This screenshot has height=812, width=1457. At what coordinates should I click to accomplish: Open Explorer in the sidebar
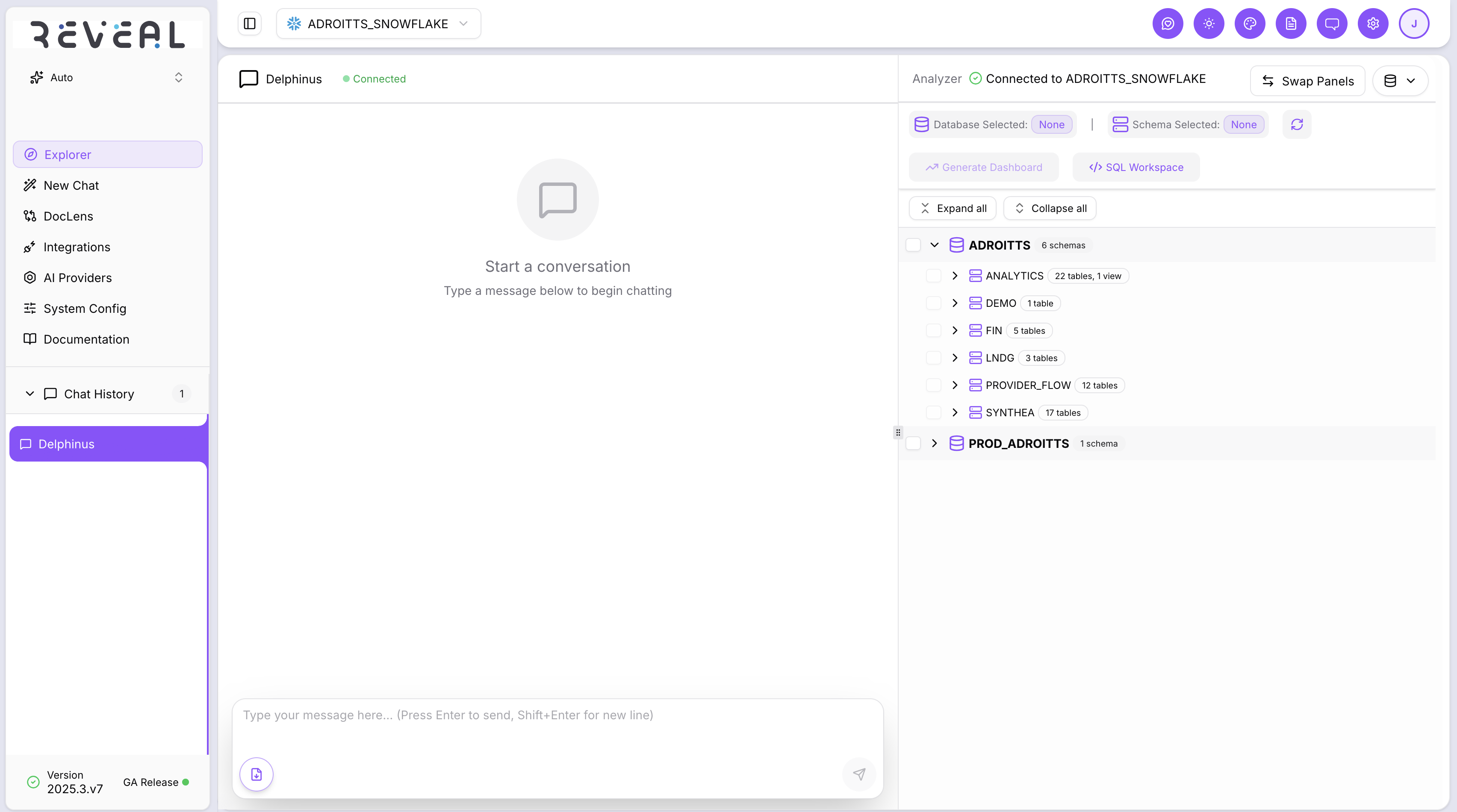(x=107, y=154)
